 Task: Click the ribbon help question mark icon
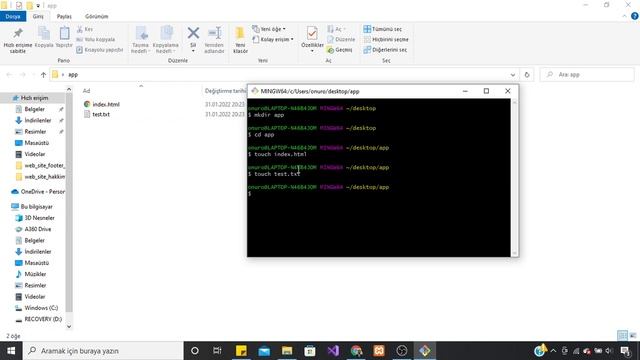coord(635,16)
